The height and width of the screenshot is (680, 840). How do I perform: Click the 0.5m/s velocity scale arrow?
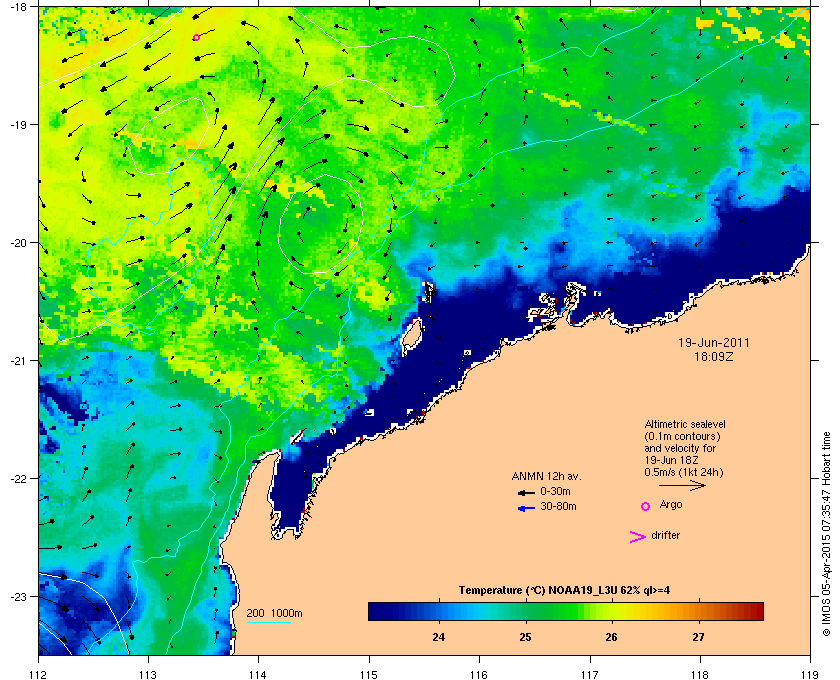pyautogui.click(x=682, y=486)
